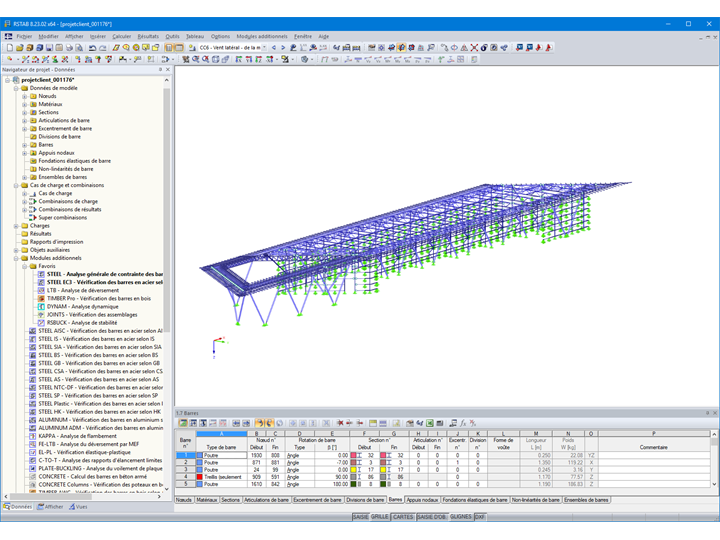Click the last icon in the second toolbar row

(474, 59)
